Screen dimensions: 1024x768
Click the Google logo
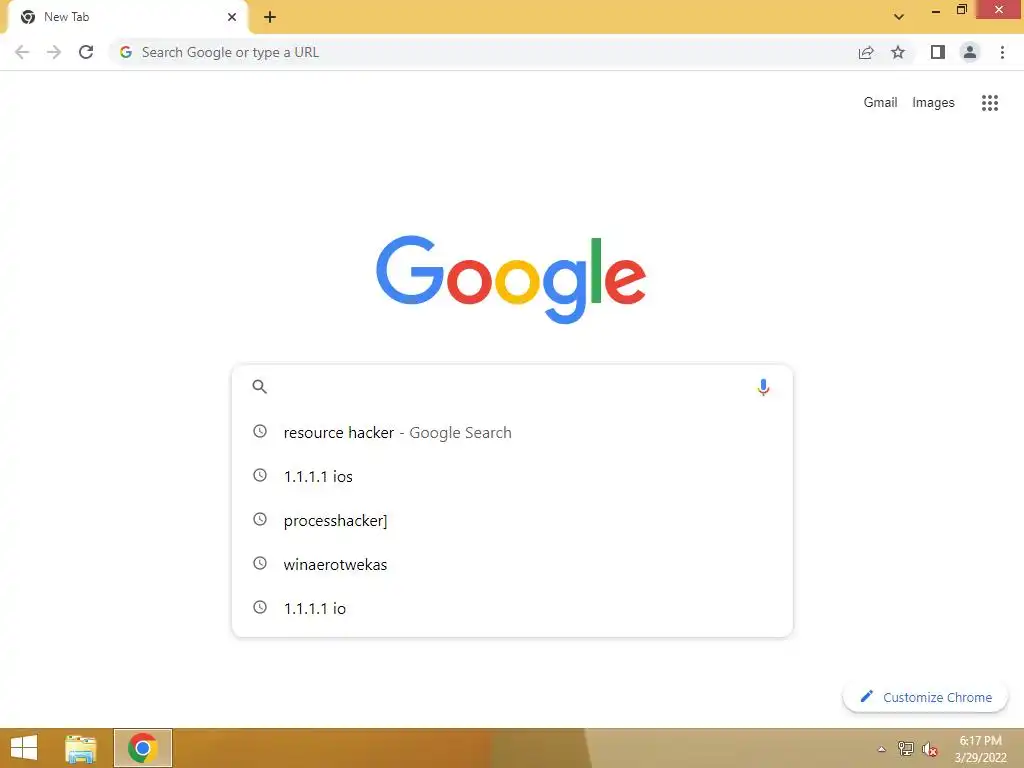(511, 280)
